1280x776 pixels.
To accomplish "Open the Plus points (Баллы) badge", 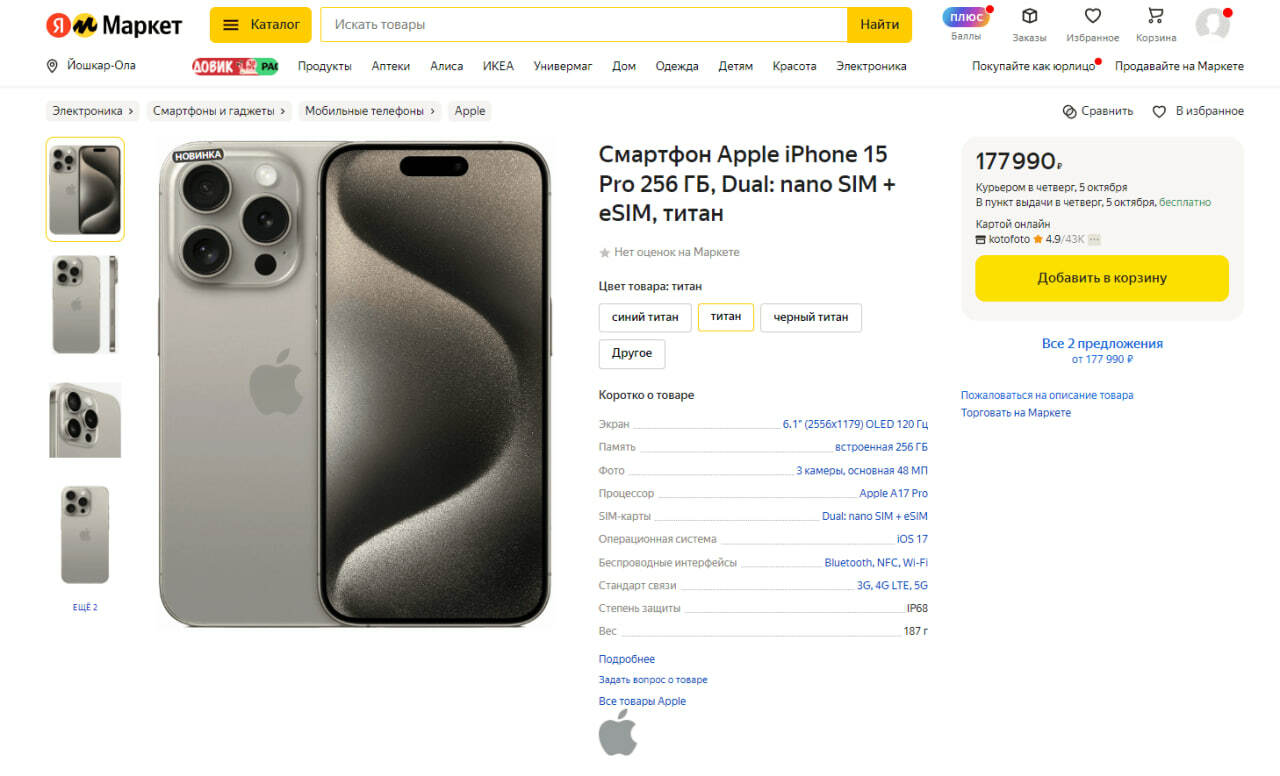I will pos(965,17).
